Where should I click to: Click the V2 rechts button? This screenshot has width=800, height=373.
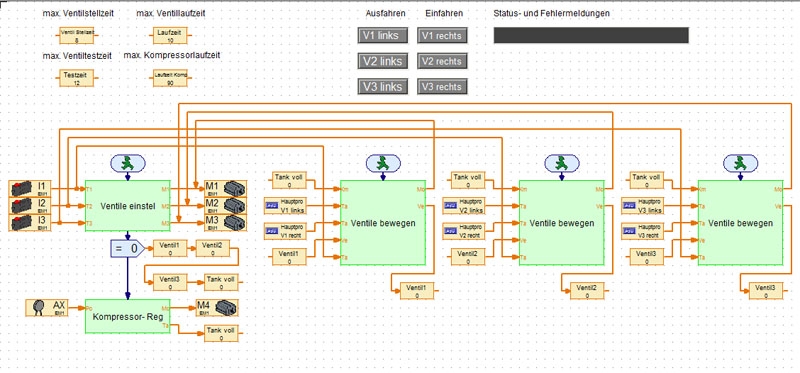(x=442, y=61)
